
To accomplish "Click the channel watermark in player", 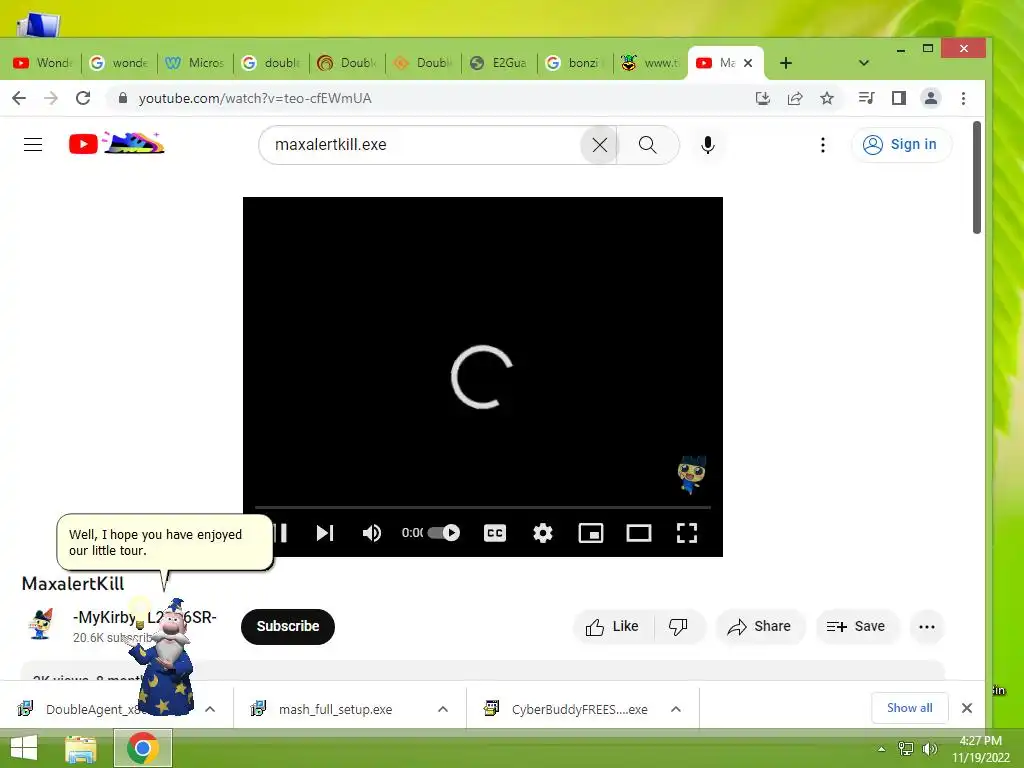I will (692, 474).
